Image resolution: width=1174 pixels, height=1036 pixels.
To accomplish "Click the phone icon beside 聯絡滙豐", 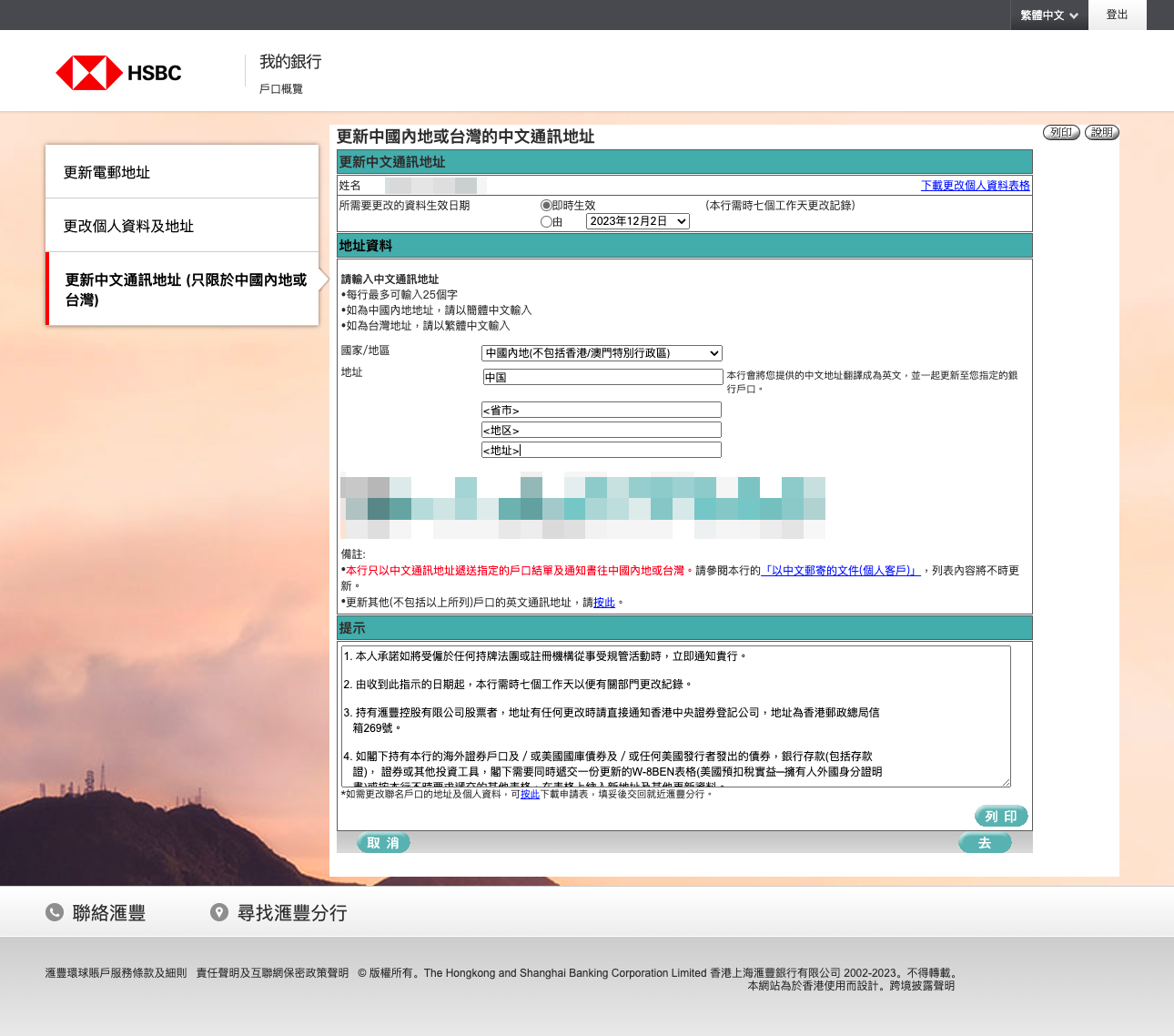I will pos(55,912).
